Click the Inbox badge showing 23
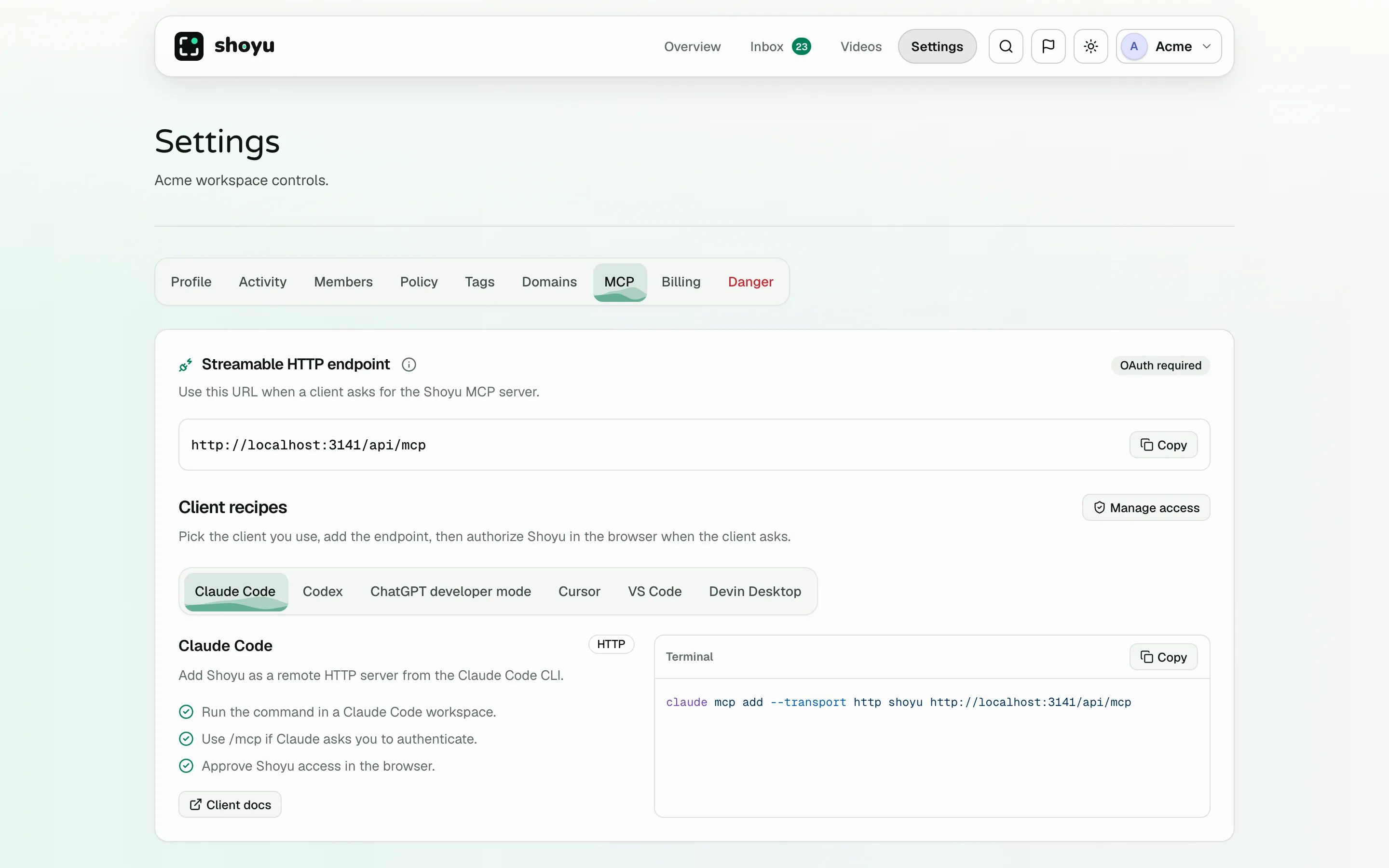 point(801,46)
